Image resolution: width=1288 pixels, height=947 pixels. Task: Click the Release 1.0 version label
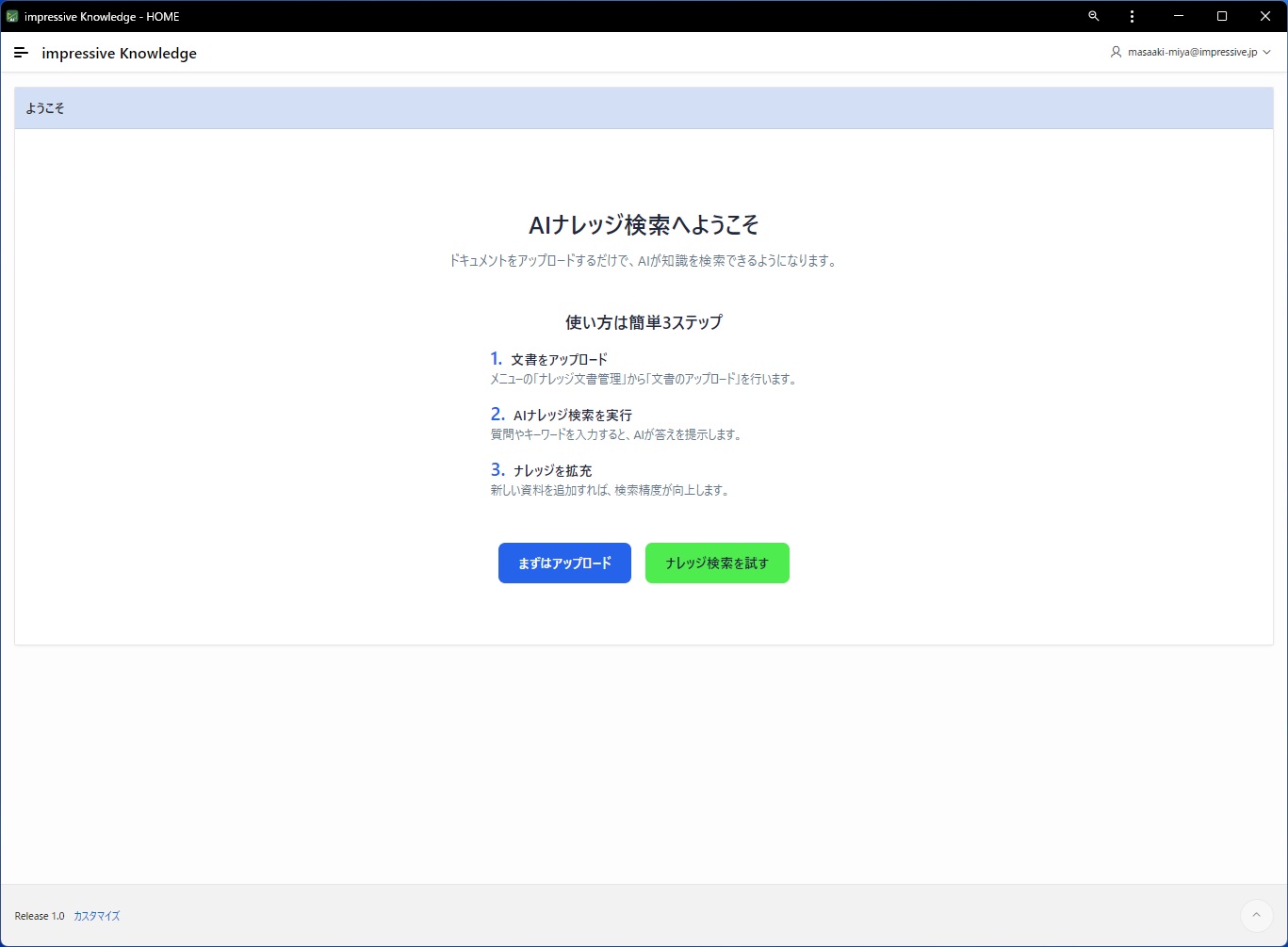(x=39, y=915)
